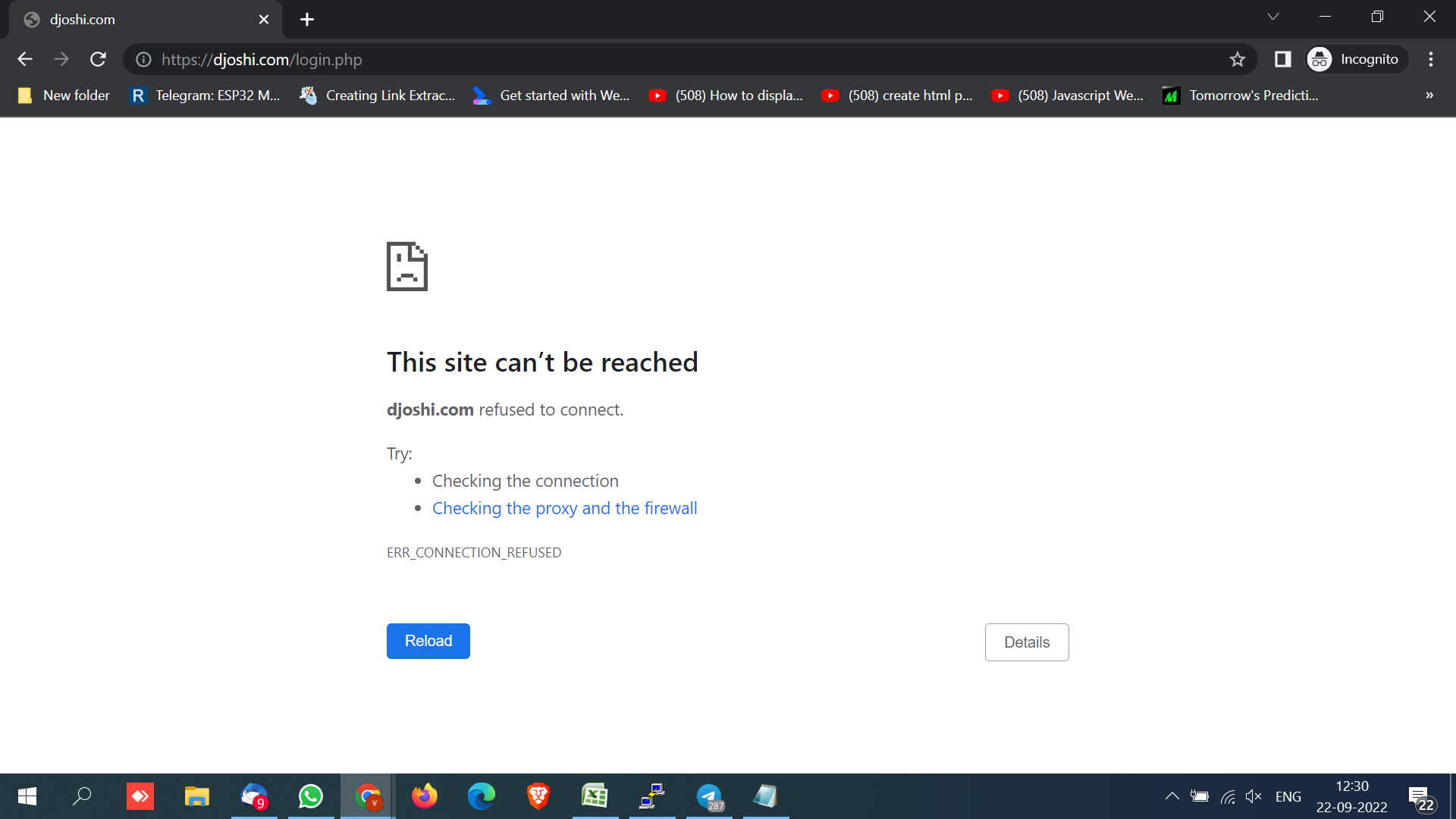Click the Details button
The image size is (1456, 819).
coord(1027,642)
